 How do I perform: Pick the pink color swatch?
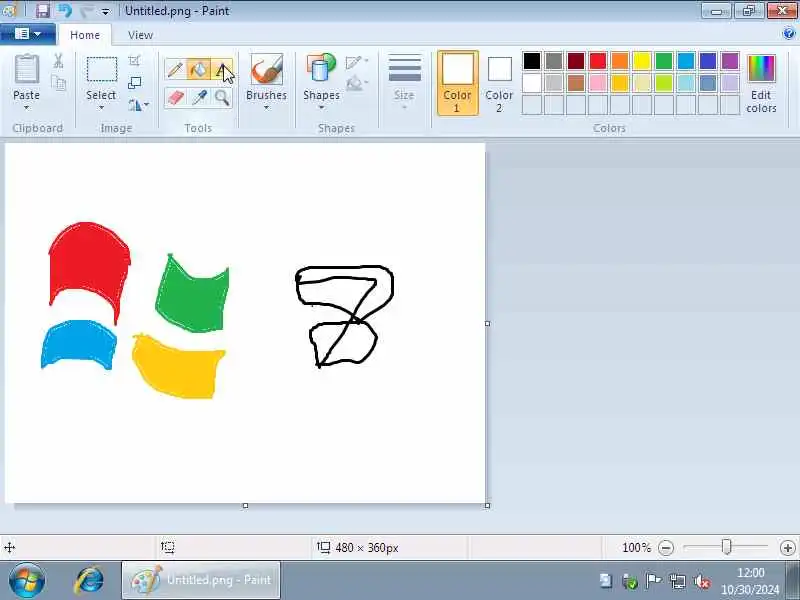598,83
